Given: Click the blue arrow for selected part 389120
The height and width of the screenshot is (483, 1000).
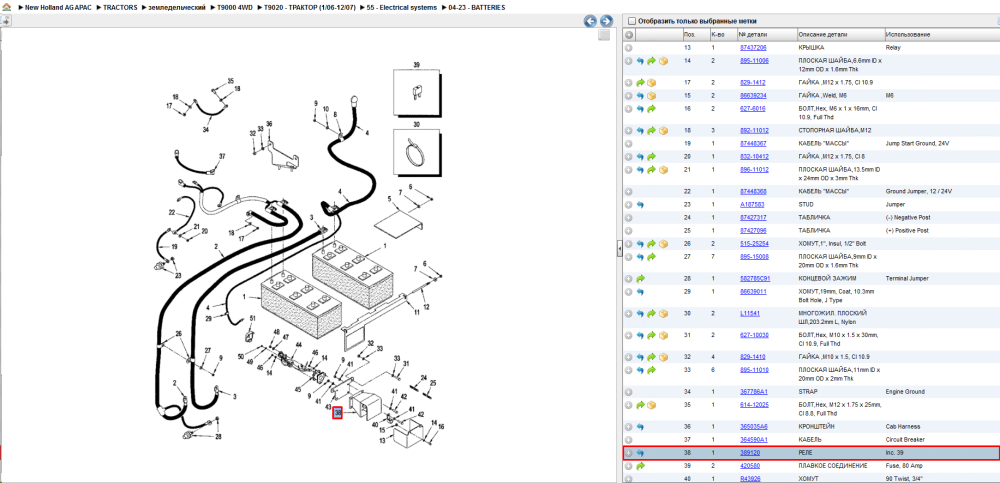Looking at the screenshot, I should click(640, 453).
